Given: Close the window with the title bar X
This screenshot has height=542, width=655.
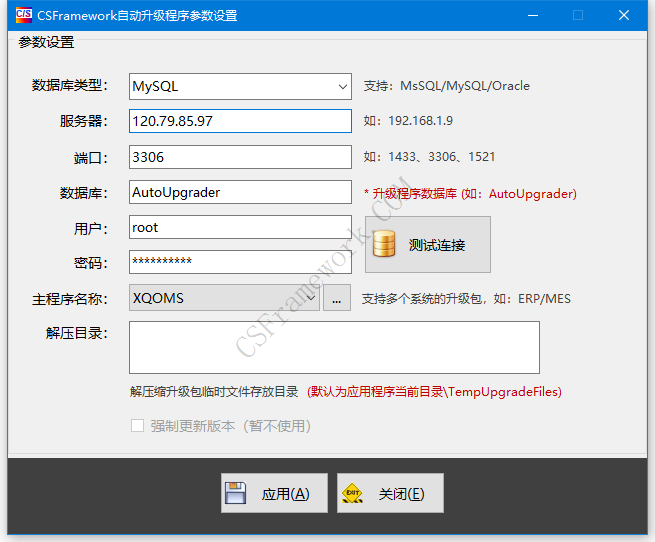Looking at the screenshot, I should tap(624, 15).
